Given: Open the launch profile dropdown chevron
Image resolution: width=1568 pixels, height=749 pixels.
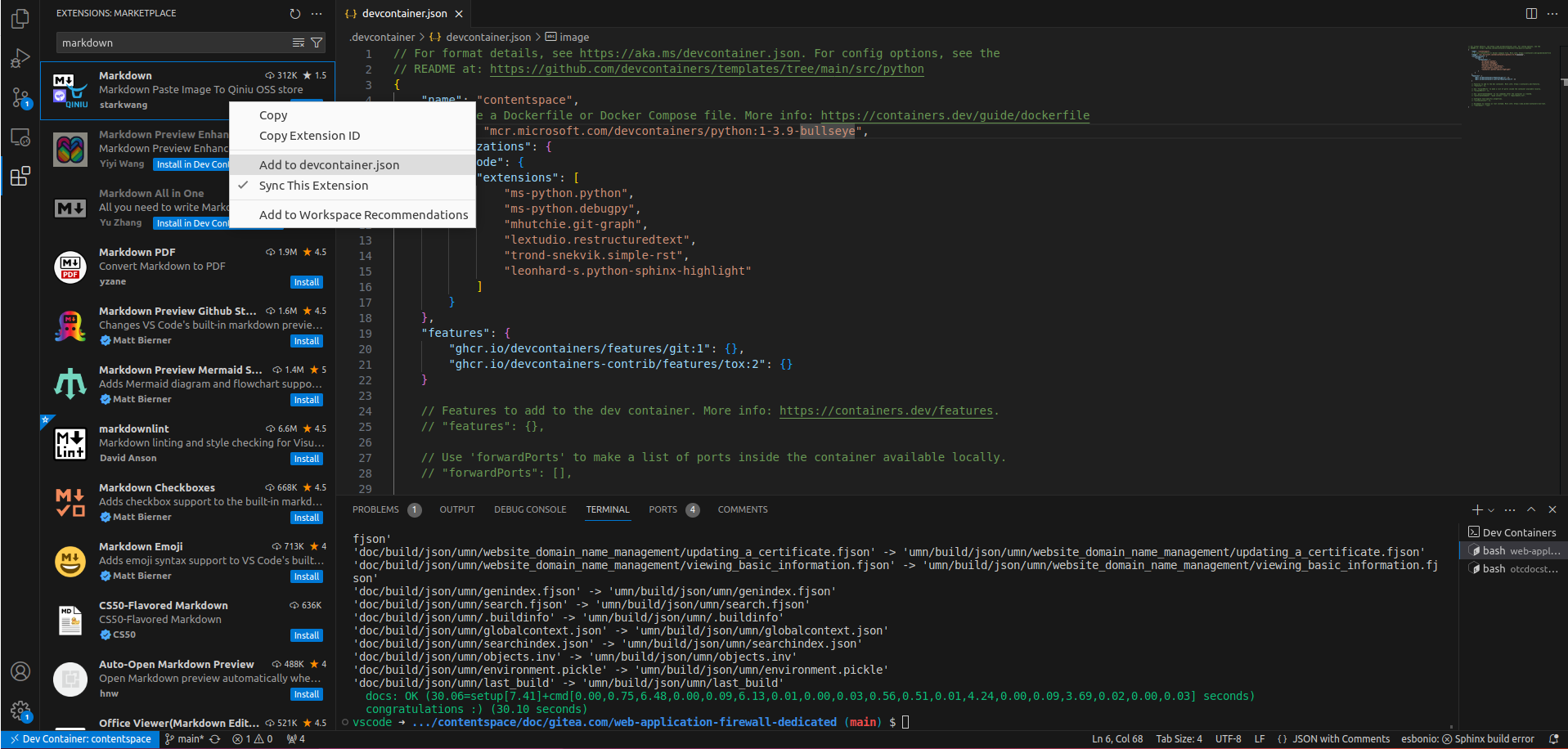Looking at the screenshot, I should click(1491, 510).
